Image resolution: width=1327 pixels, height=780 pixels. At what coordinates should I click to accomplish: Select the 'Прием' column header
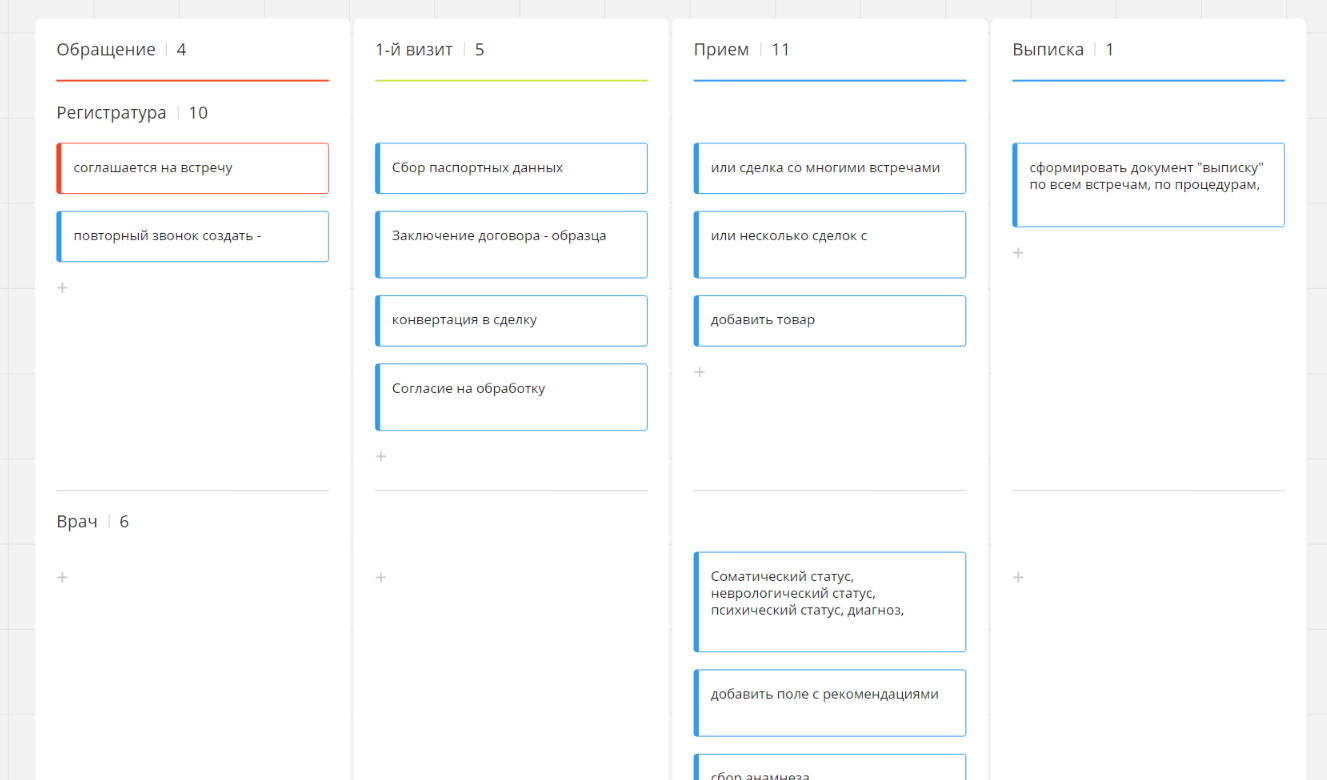click(721, 49)
